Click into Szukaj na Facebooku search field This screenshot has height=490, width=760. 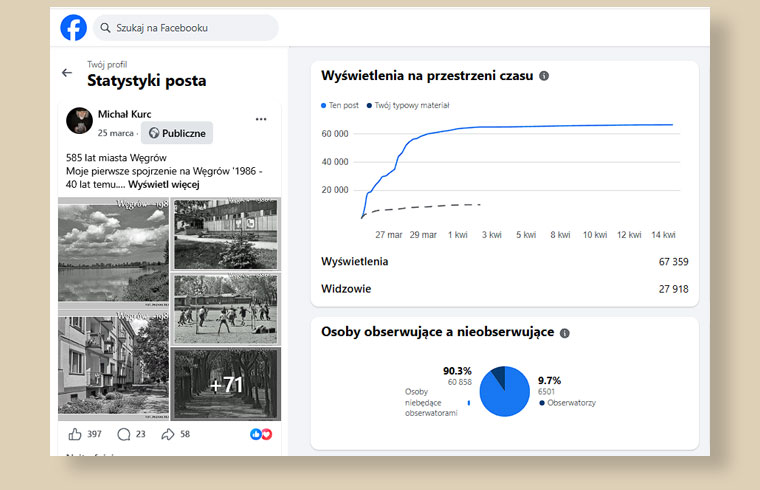point(186,28)
